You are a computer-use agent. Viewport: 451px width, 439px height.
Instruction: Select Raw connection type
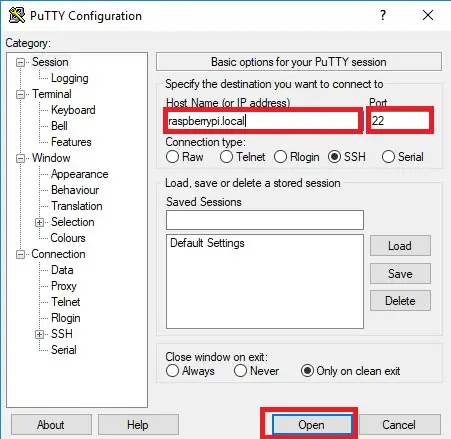(172, 157)
